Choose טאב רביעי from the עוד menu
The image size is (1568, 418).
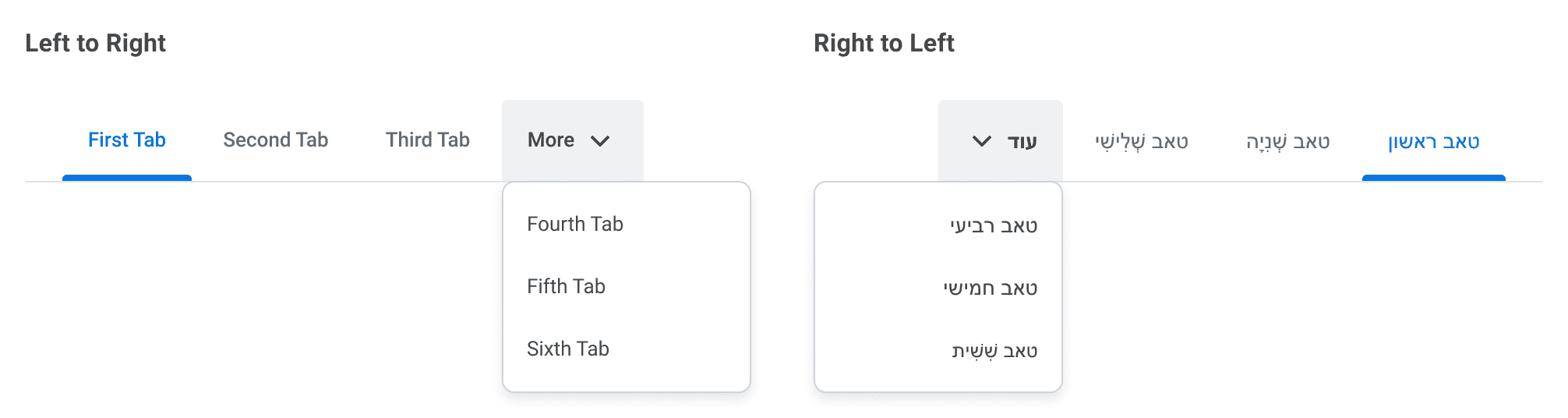point(994,226)
